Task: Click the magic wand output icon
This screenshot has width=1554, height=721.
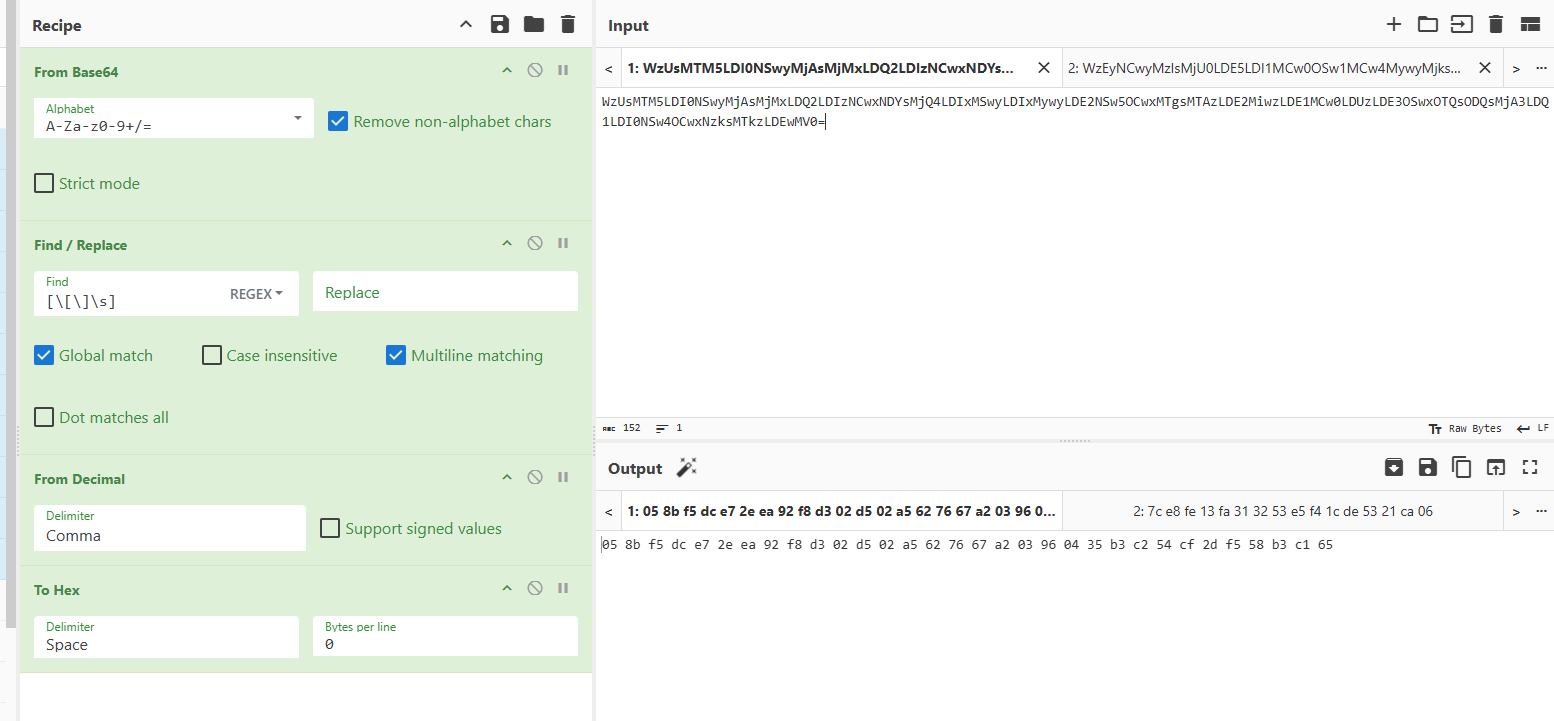Action: pyautogui.click(x=686, y=468)
